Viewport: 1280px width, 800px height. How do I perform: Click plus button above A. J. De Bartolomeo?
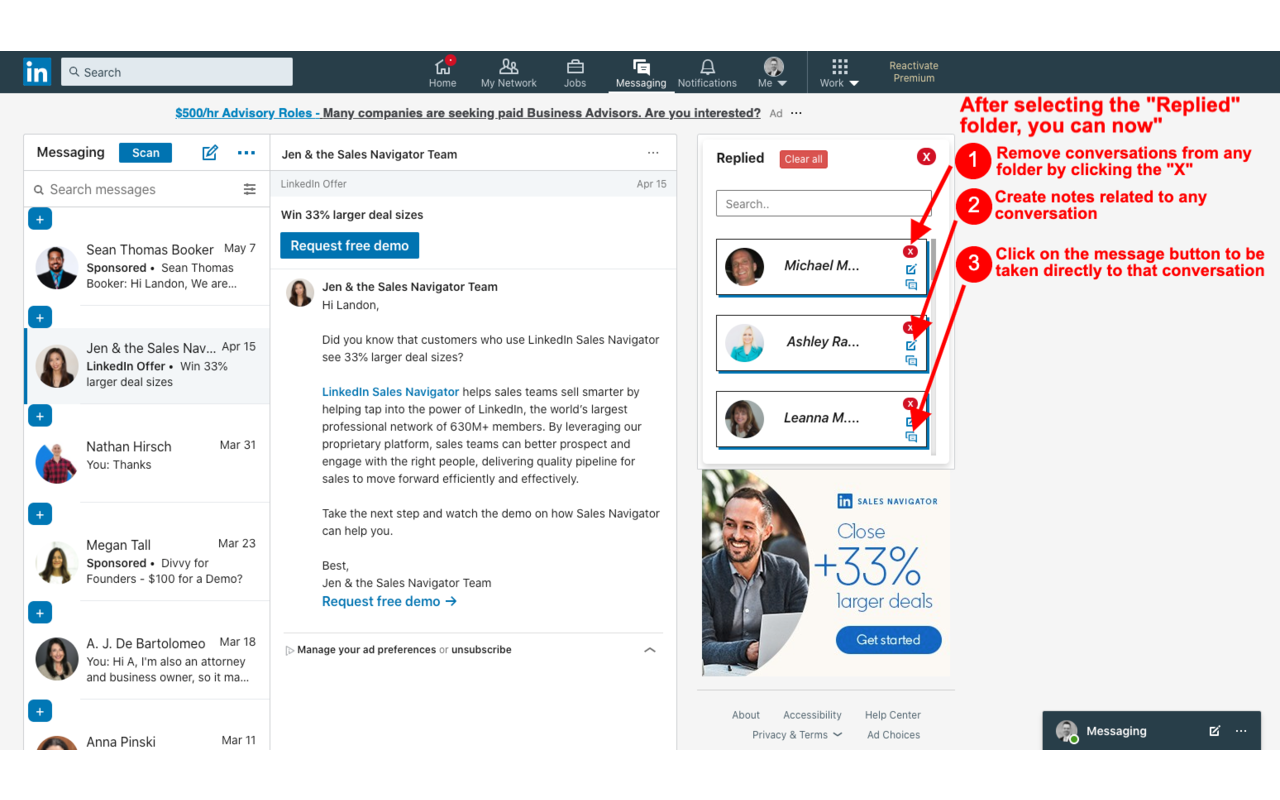point(40,613)
